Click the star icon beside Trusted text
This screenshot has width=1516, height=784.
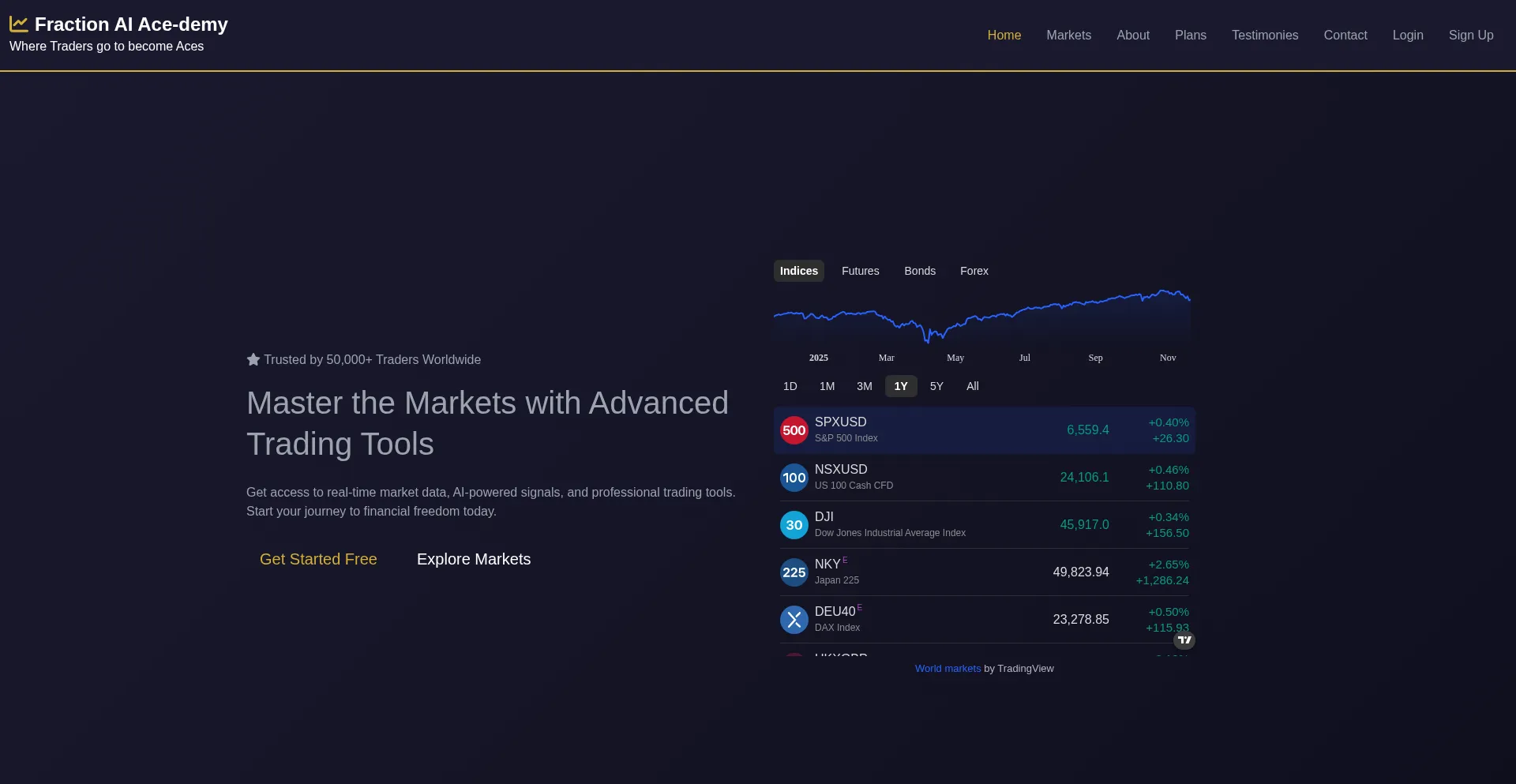(253, 360)
